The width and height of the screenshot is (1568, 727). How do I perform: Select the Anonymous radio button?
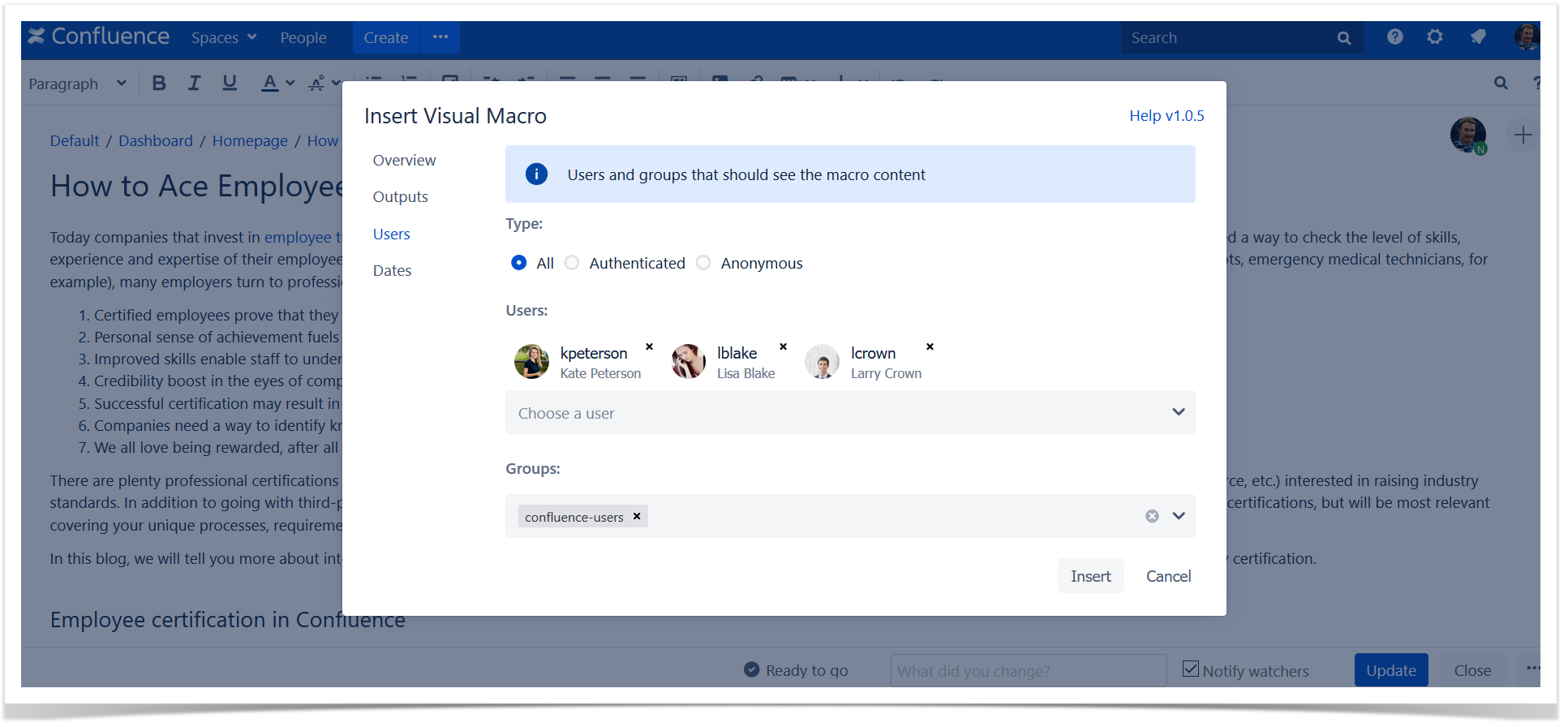(x=703, y=263)
